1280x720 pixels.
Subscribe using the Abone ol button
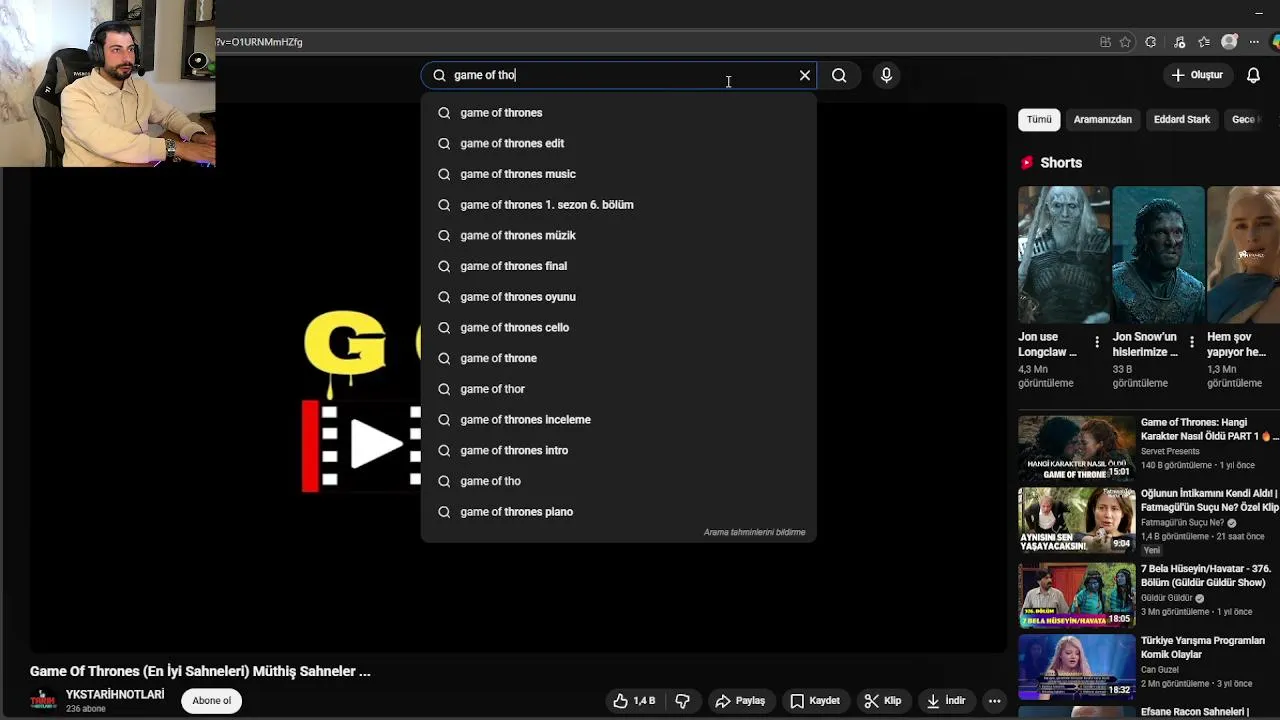[x=211, y=701]
